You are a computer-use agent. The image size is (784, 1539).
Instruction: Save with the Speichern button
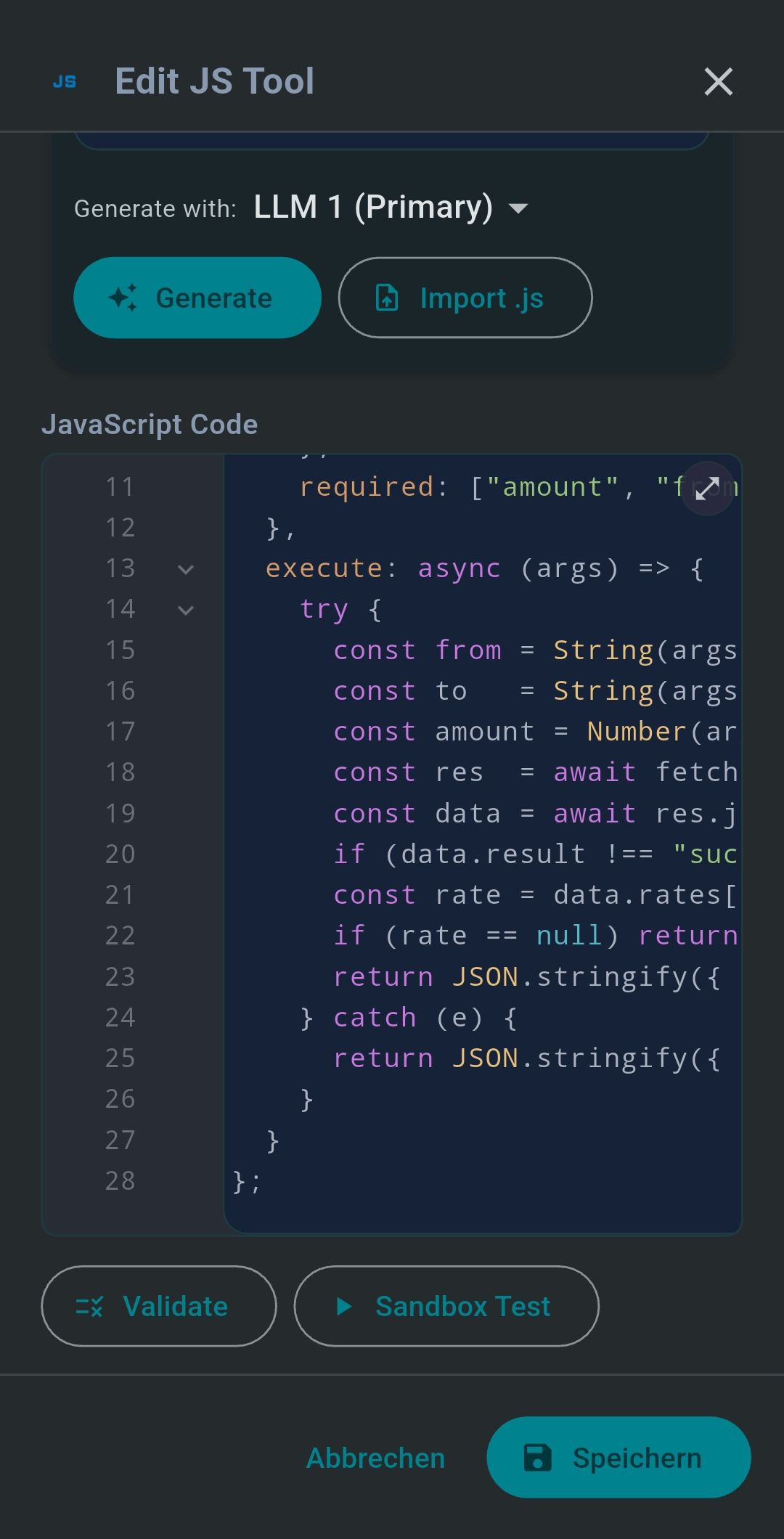coord(618,1457)
